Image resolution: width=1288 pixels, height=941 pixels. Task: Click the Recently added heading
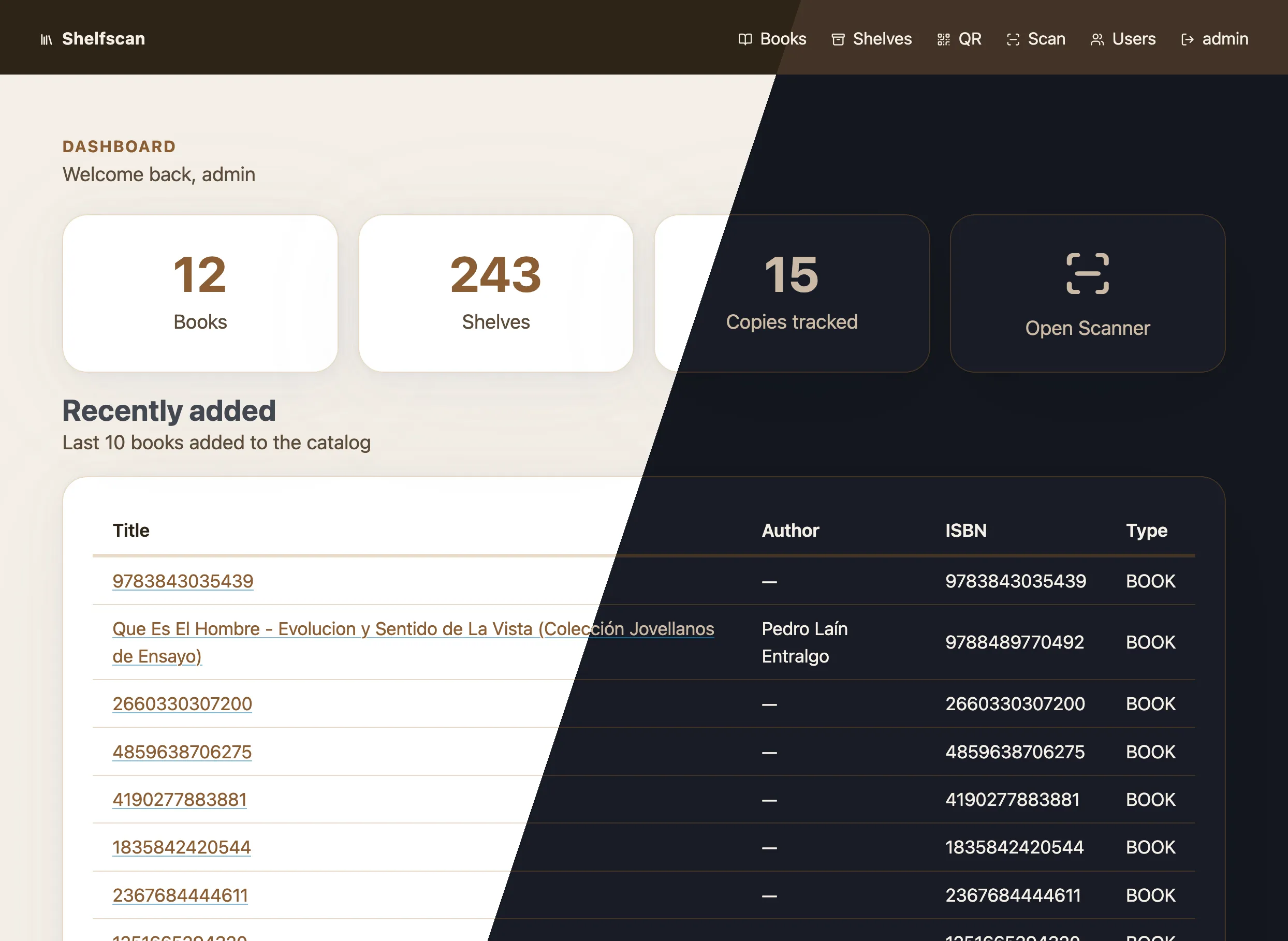pos(169,411)
